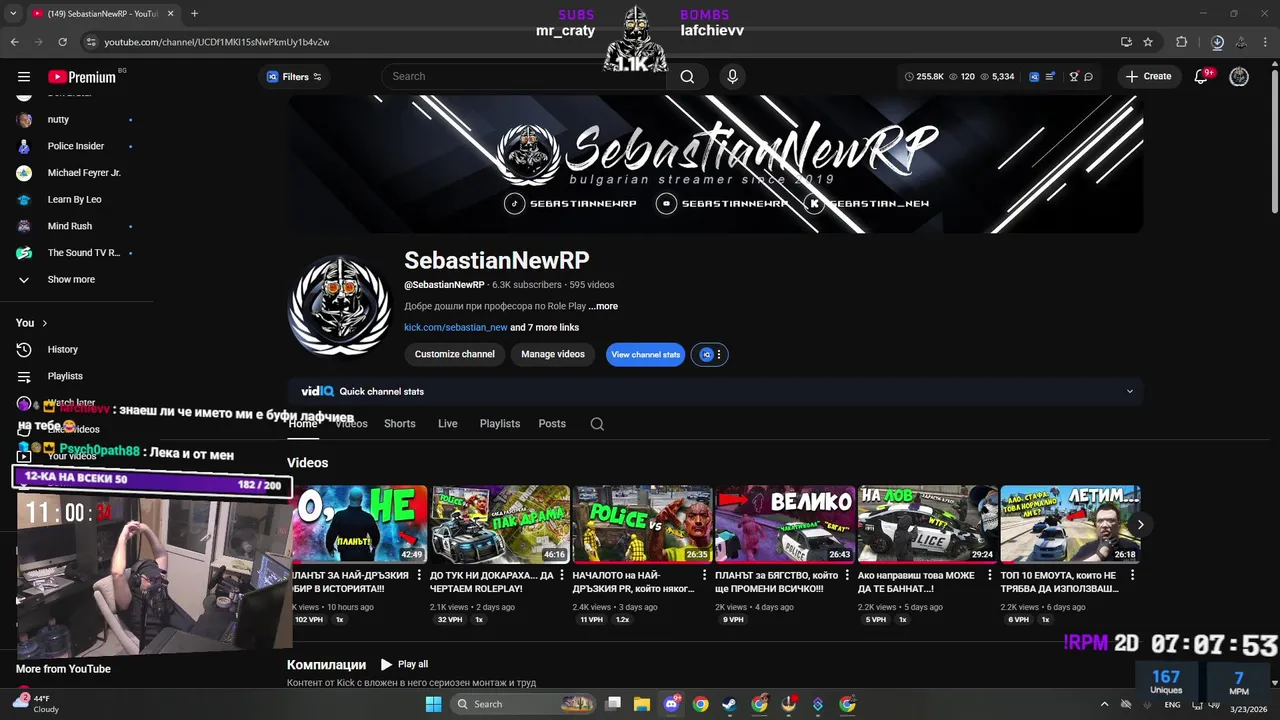Open vidIQ extension icon in header

(1034, 76)
